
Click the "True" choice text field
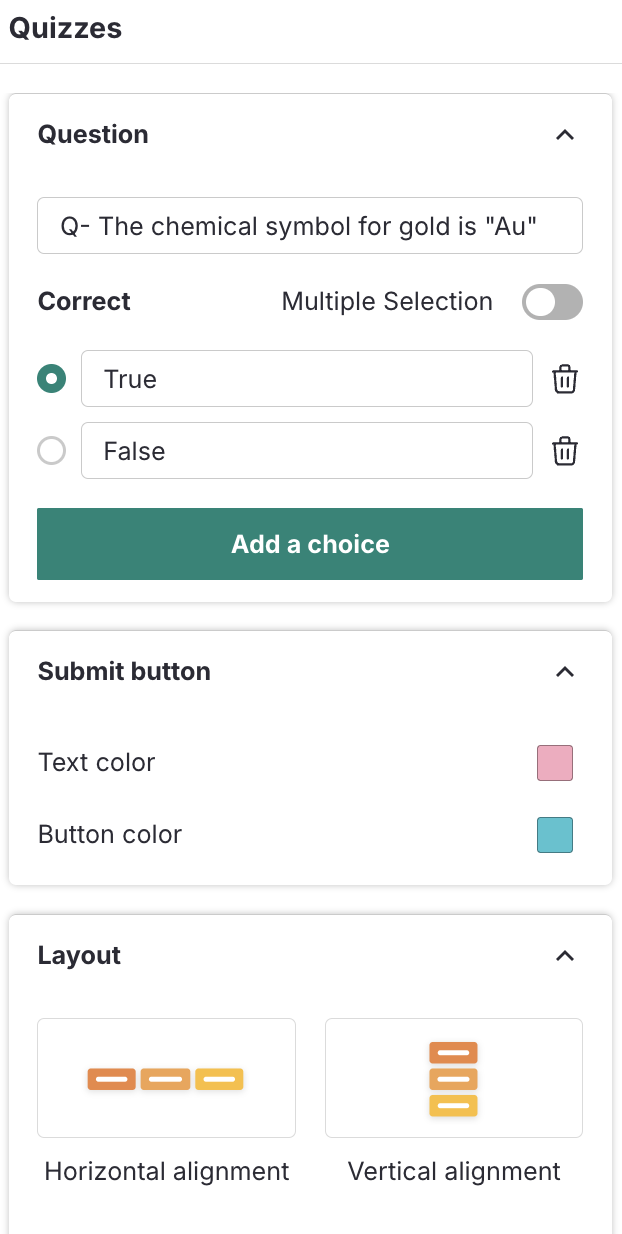(x=307, y=379)
